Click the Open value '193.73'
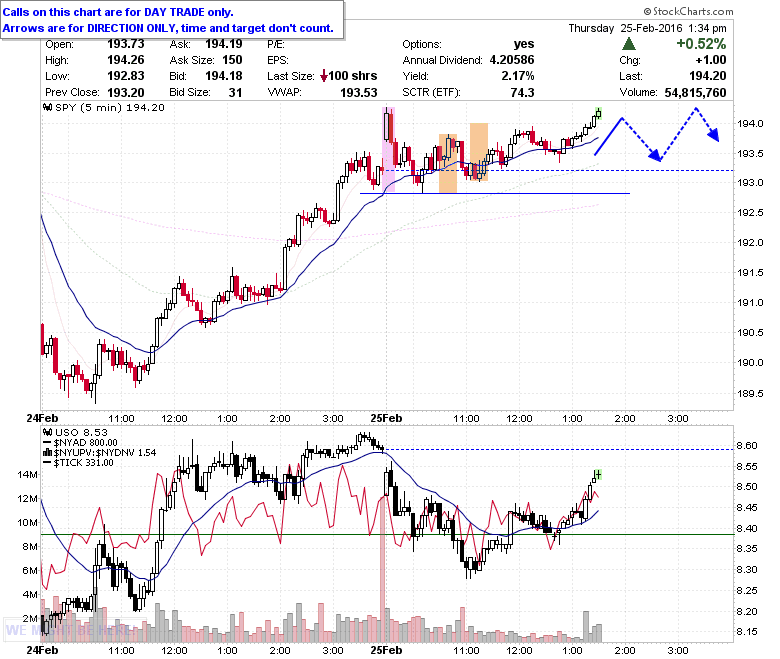Screen dimensions: 780x659 (125, 44)
